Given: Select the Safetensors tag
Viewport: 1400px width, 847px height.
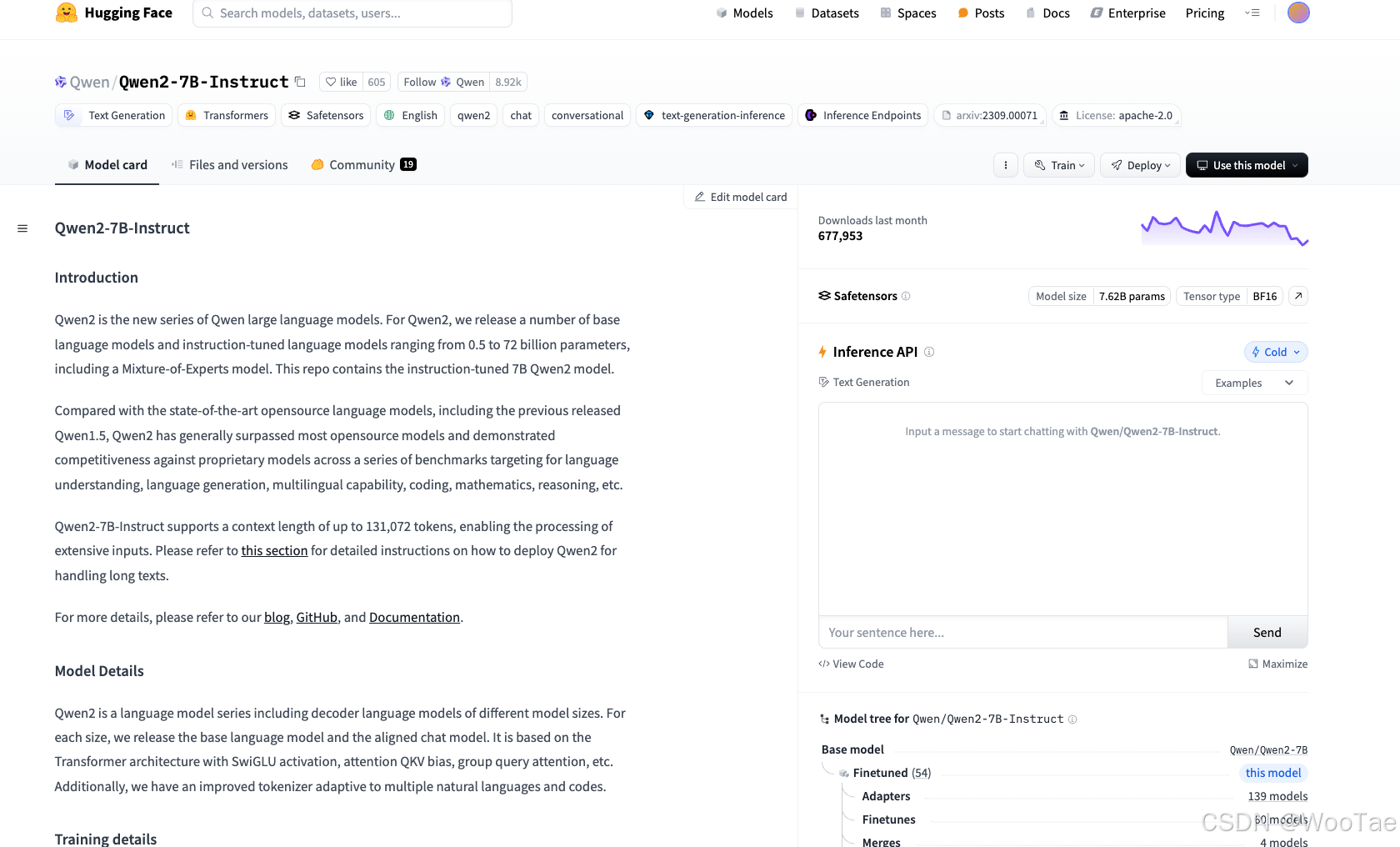Looking at the screenshot, I should click(326, 115).
